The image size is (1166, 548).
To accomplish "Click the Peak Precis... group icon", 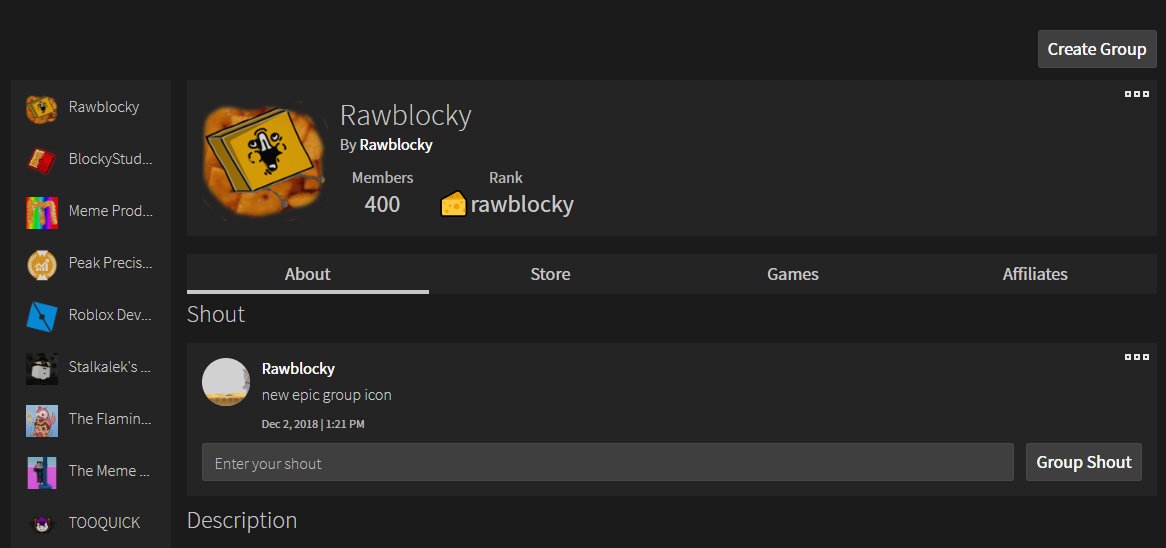I will (x=42, y=264).
